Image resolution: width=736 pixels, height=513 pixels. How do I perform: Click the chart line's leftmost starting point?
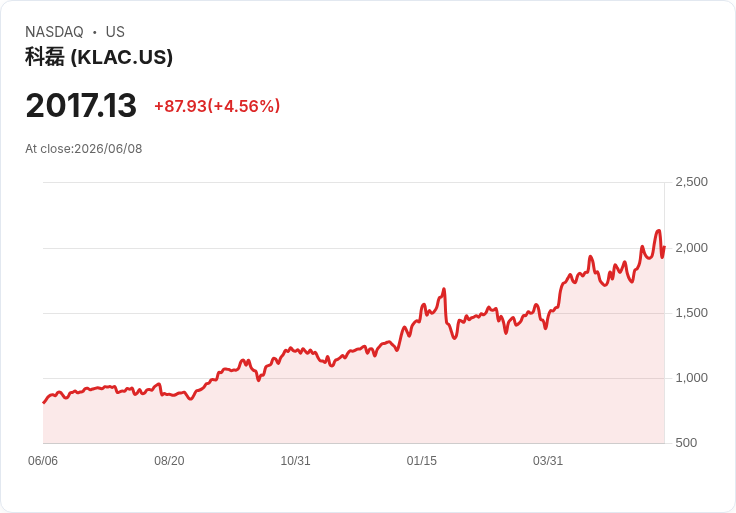(44, 402)
